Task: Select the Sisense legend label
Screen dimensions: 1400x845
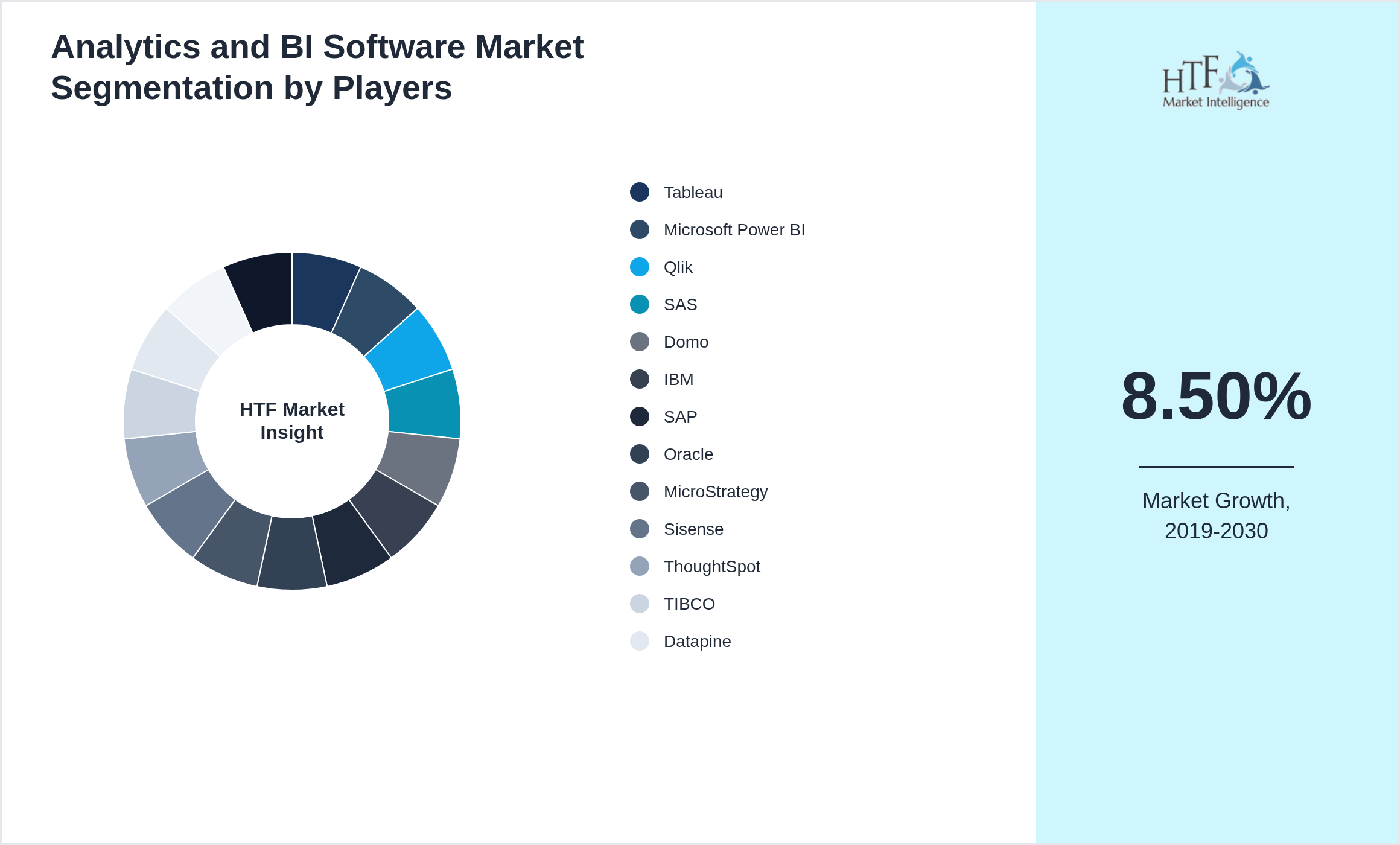Action: (693, 529)
